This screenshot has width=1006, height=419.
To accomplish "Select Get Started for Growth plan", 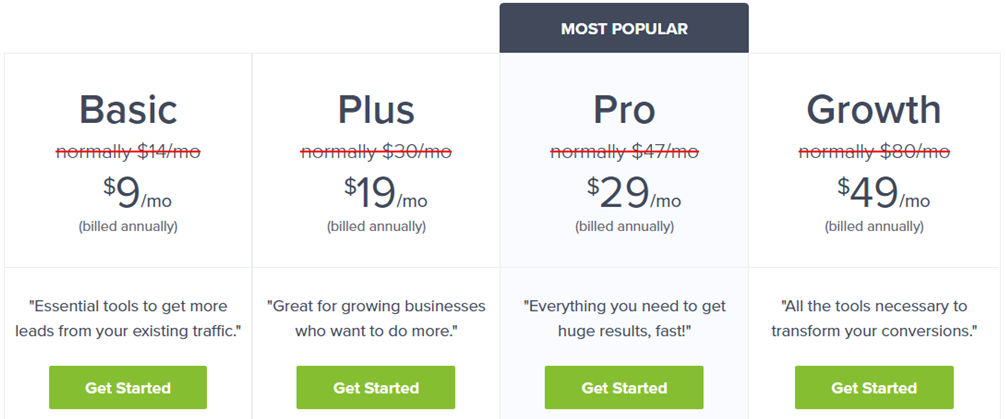I will [874, 388].
